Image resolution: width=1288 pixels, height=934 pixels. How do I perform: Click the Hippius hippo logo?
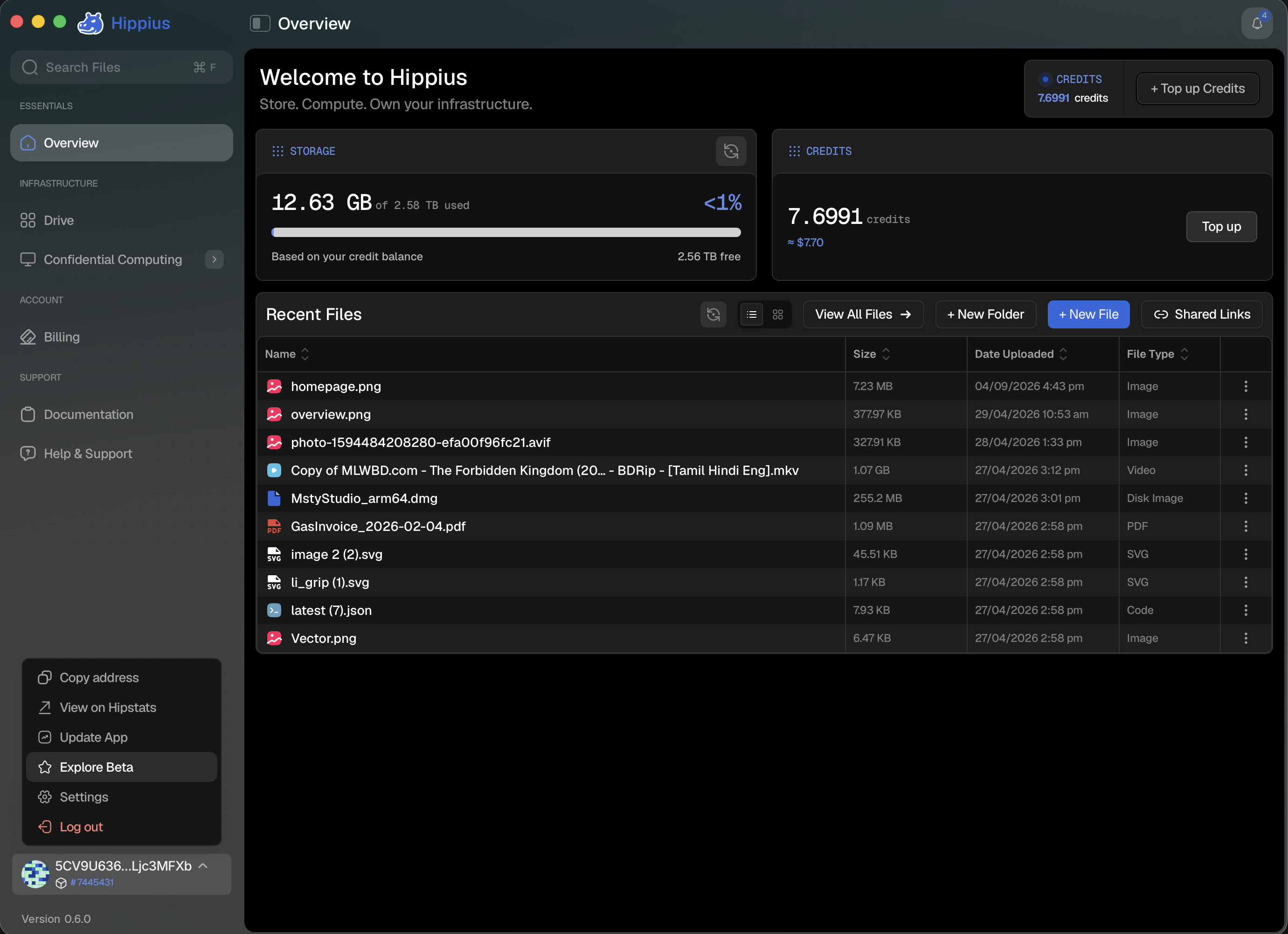(90, 23)
